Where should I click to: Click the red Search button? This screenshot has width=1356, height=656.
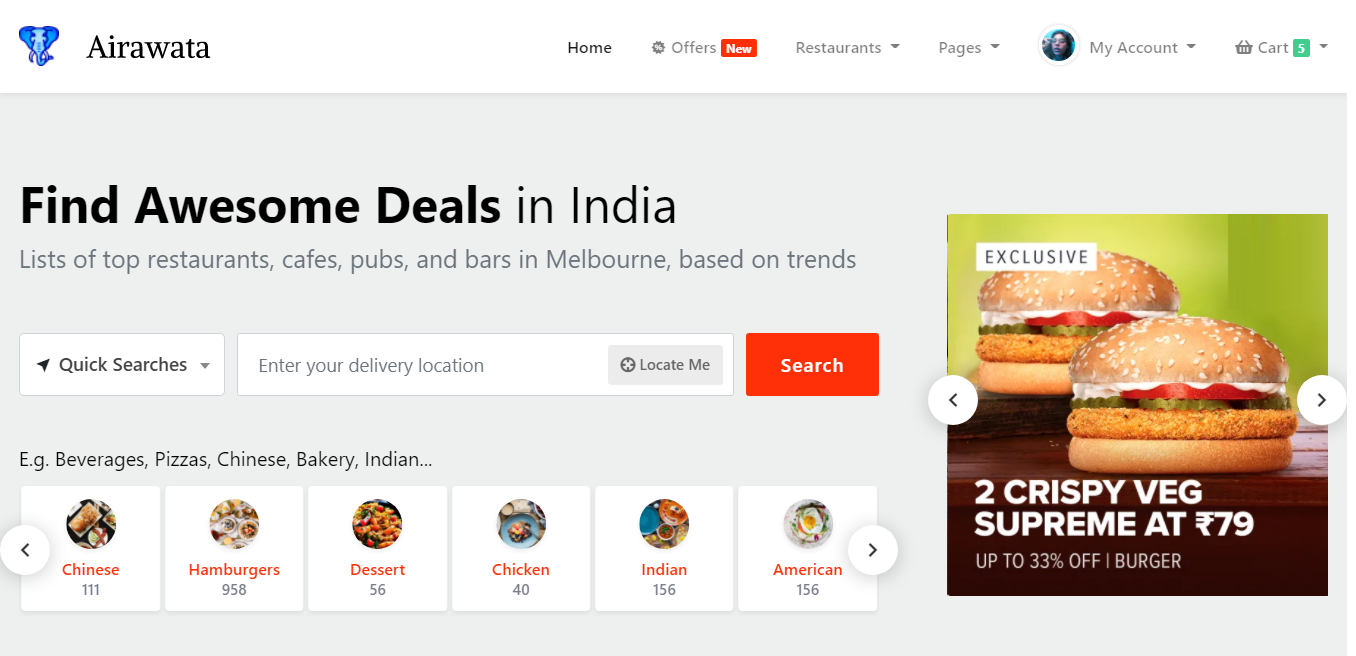pyautogui.click(x=812, y=365)
